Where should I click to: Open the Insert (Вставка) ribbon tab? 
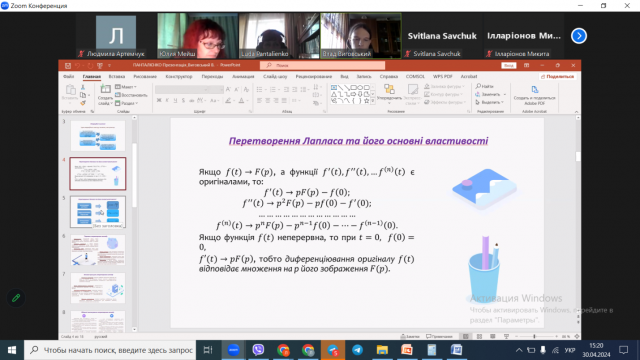click(117, 76)
